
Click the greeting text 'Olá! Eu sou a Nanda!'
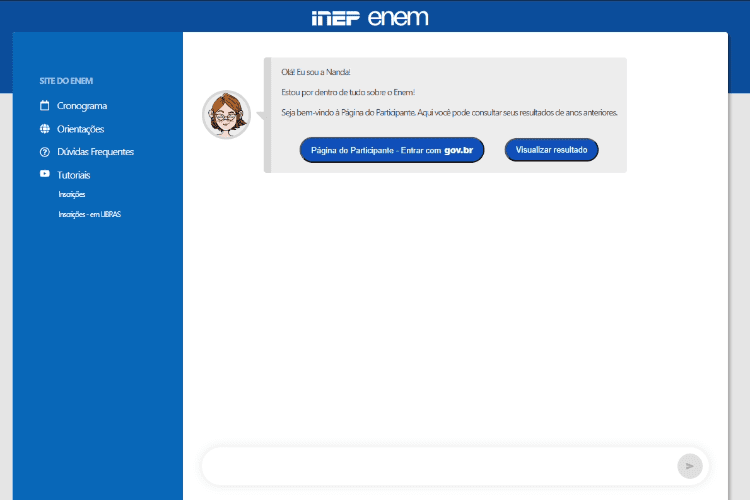tap(316, 72)
